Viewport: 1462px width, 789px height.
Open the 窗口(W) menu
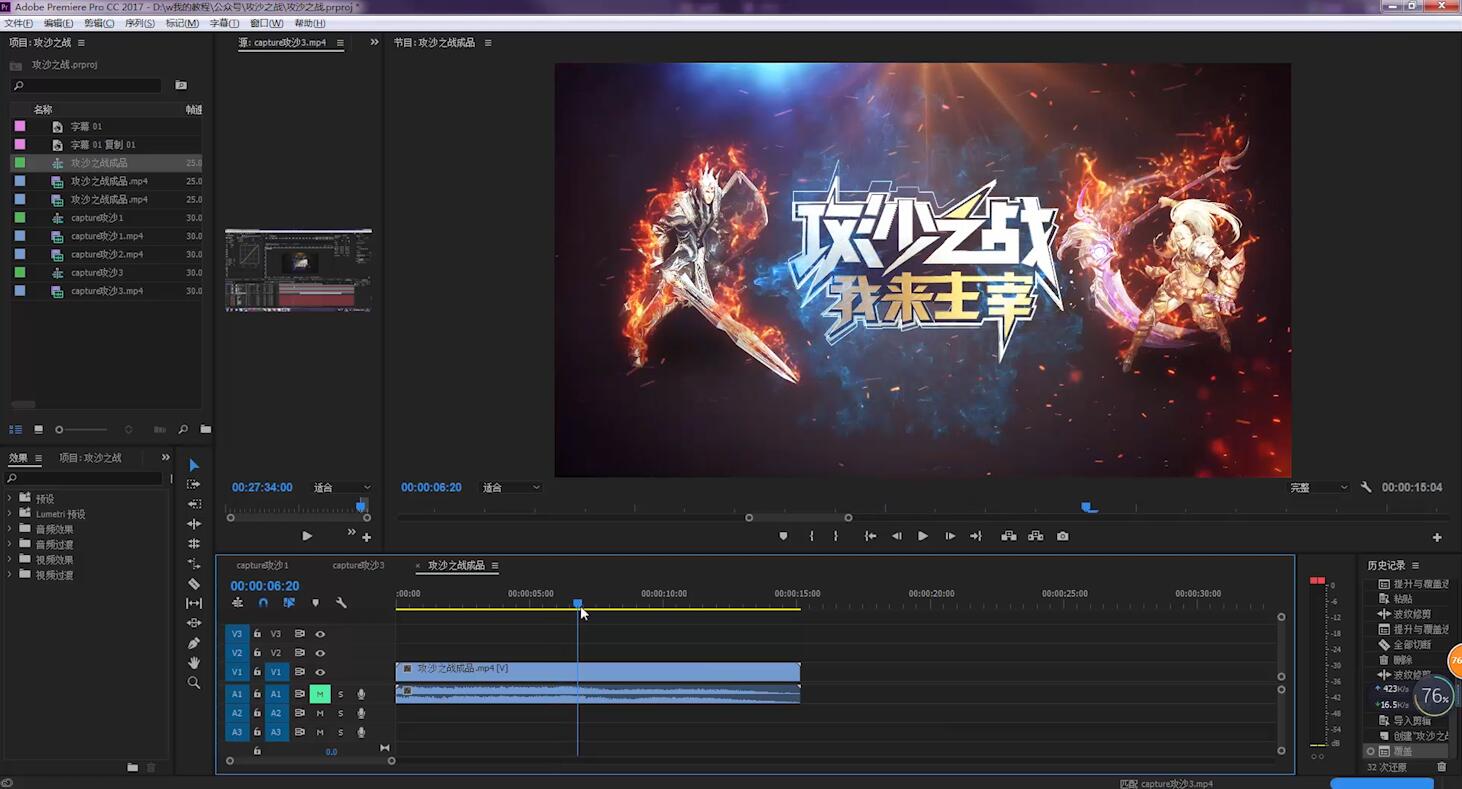coord(267,23)
